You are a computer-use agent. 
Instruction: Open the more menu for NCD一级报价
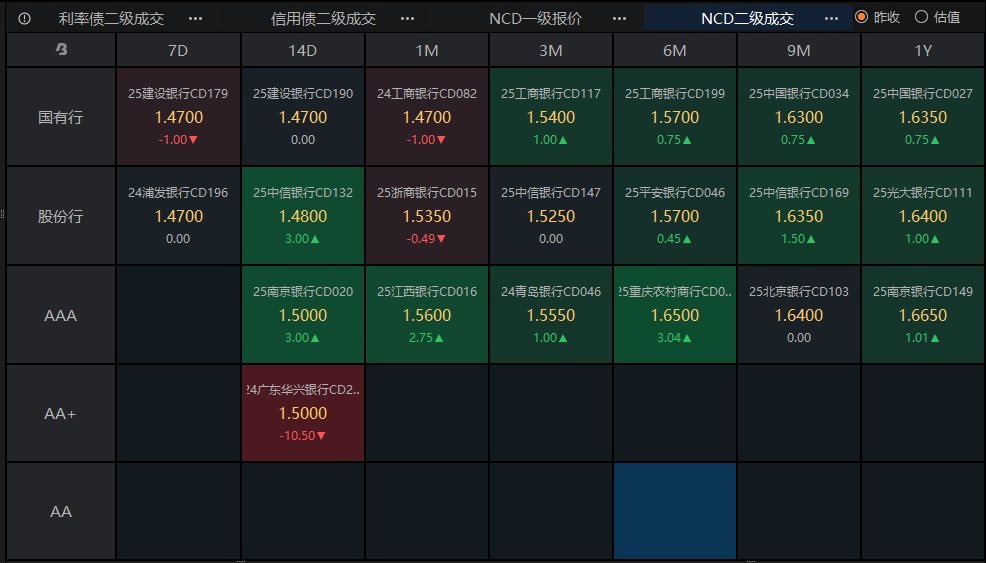[x=619, y=18]
